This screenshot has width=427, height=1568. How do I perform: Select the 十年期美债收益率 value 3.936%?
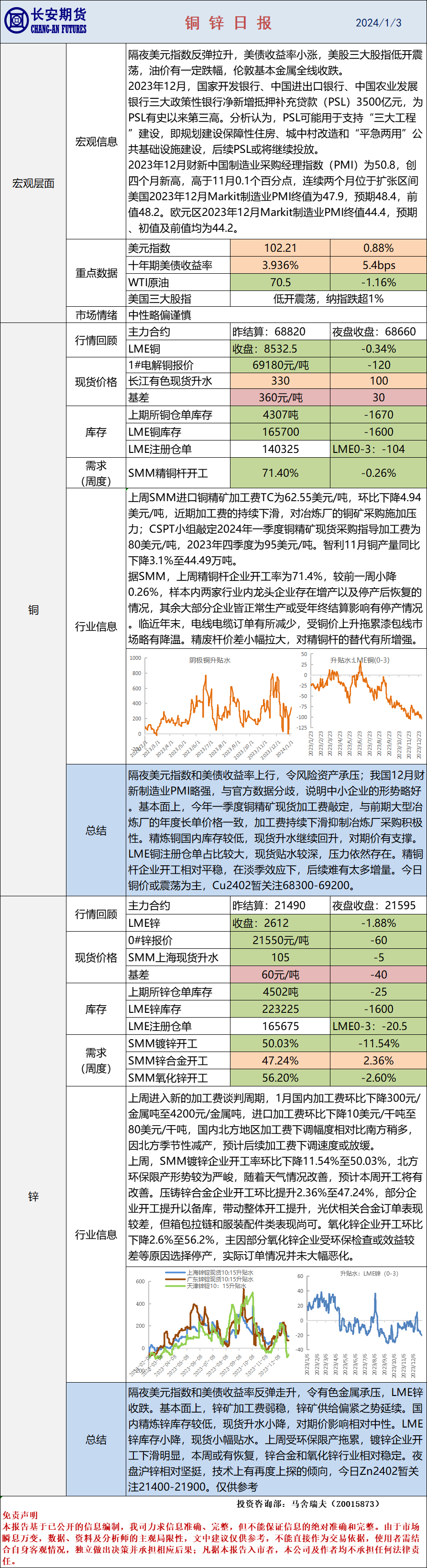(280, 265)
